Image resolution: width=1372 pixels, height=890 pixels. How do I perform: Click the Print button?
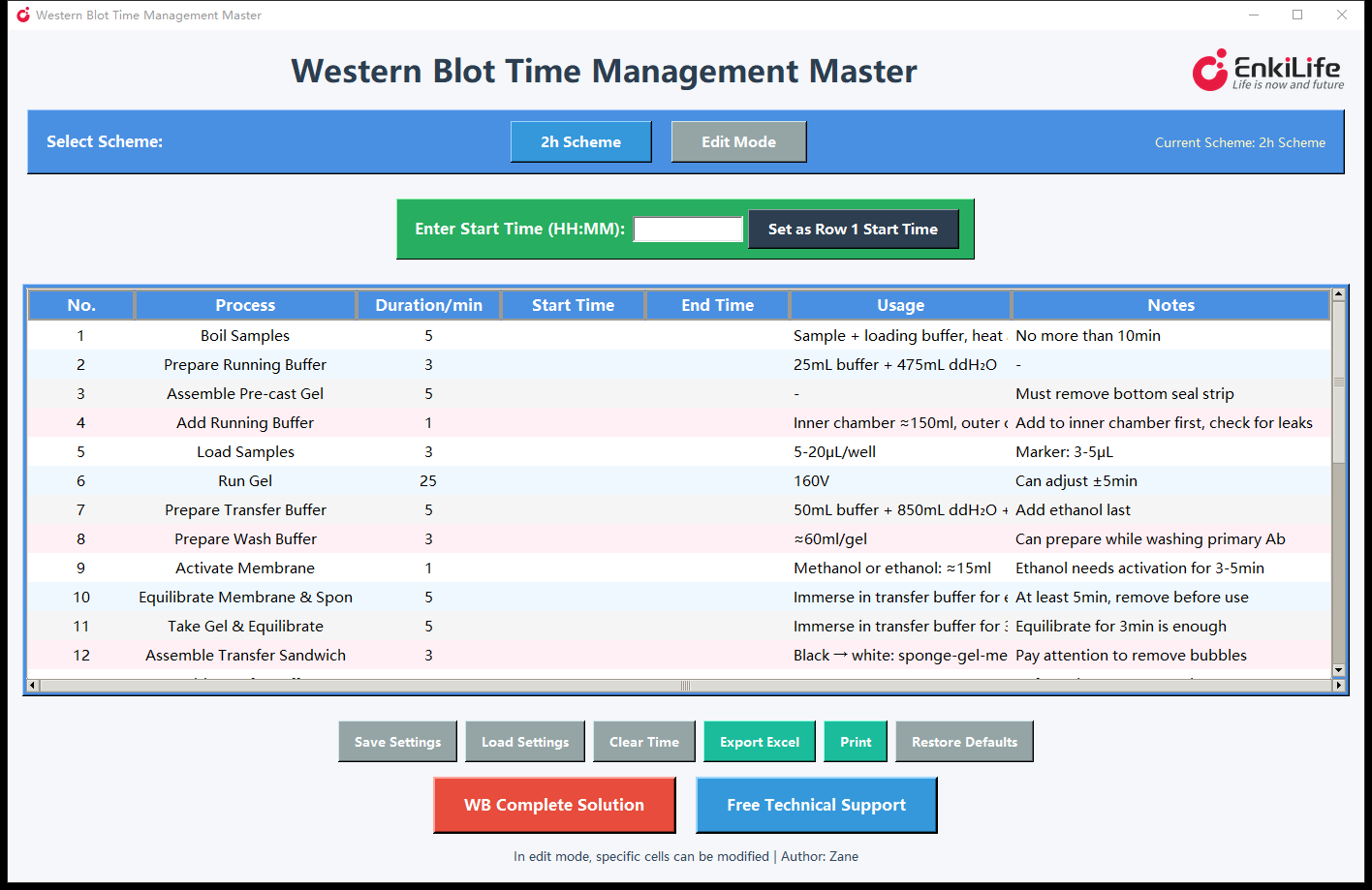[856, 742]
